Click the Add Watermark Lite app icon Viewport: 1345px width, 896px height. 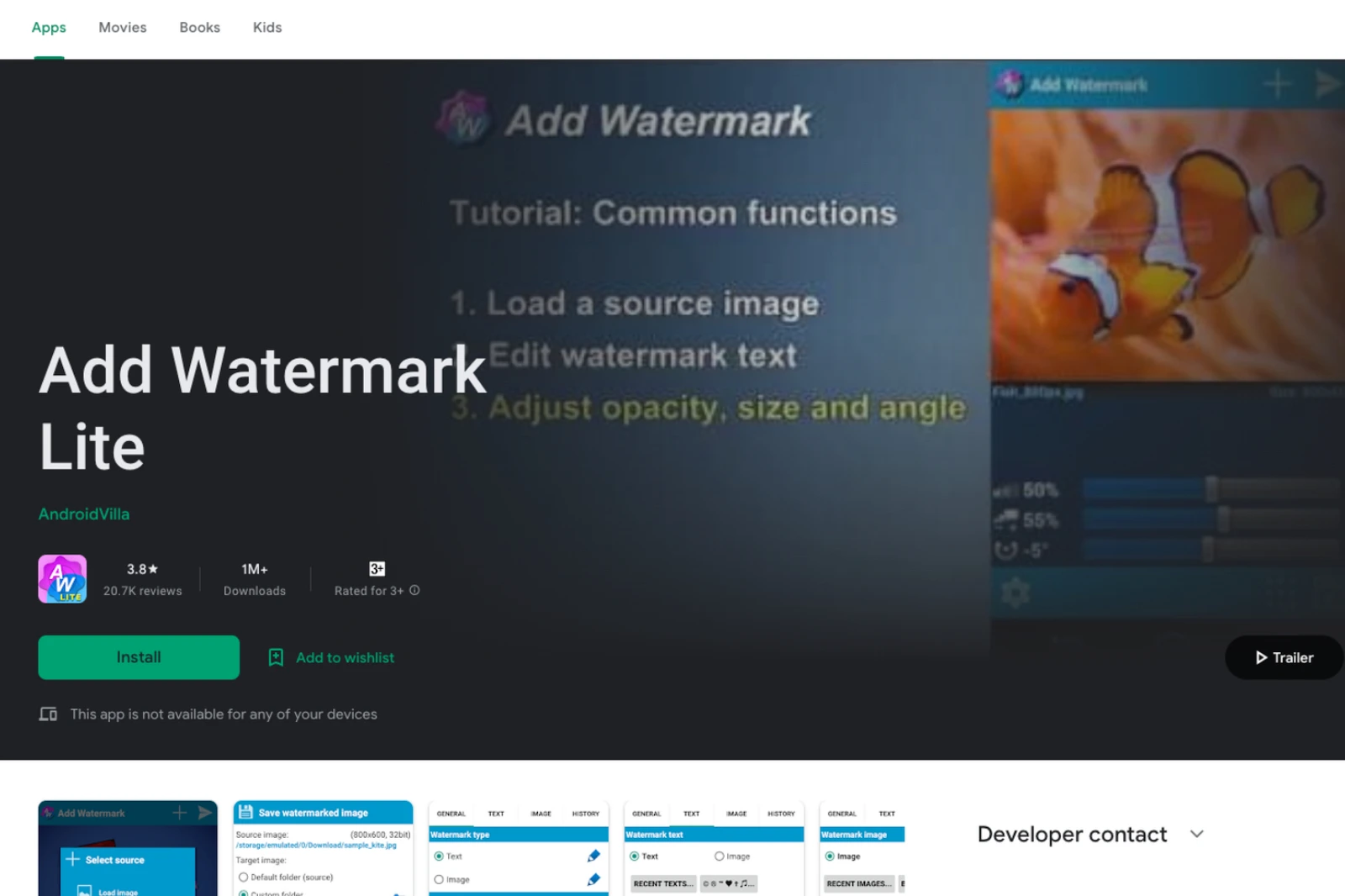[61, 578]
